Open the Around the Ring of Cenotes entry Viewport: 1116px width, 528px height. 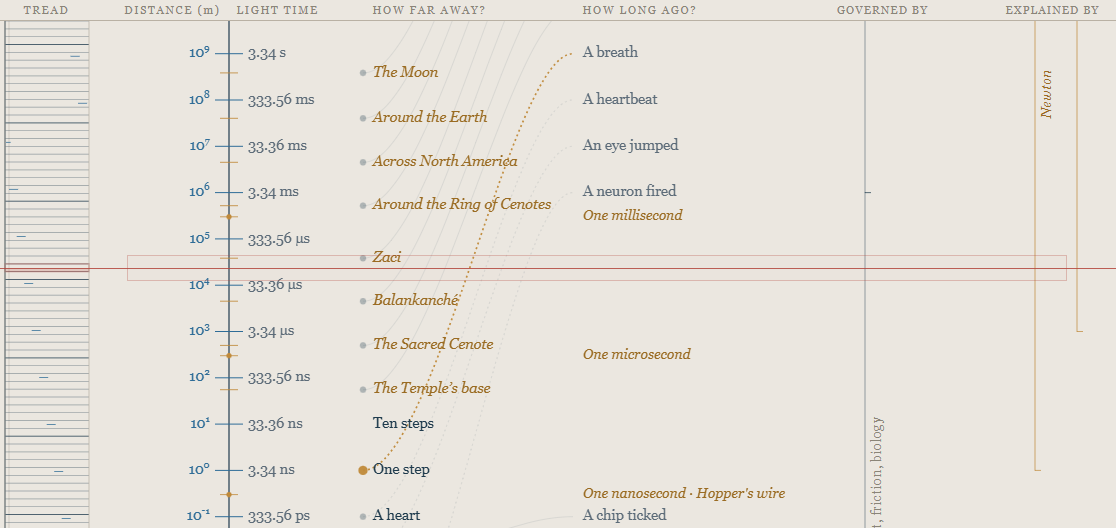point(462,204)
